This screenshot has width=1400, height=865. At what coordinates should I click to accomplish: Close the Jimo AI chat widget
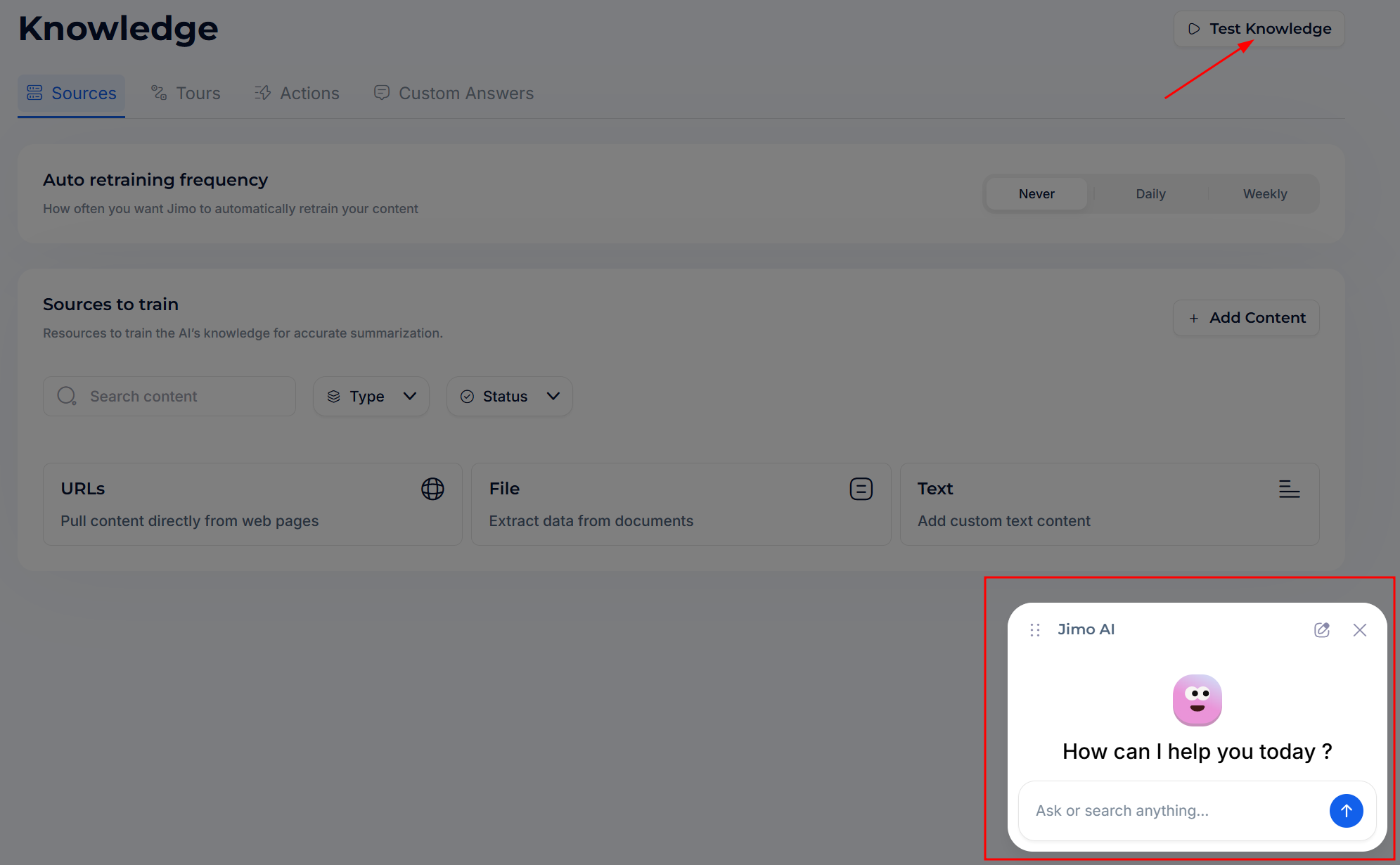(1360, 630)
